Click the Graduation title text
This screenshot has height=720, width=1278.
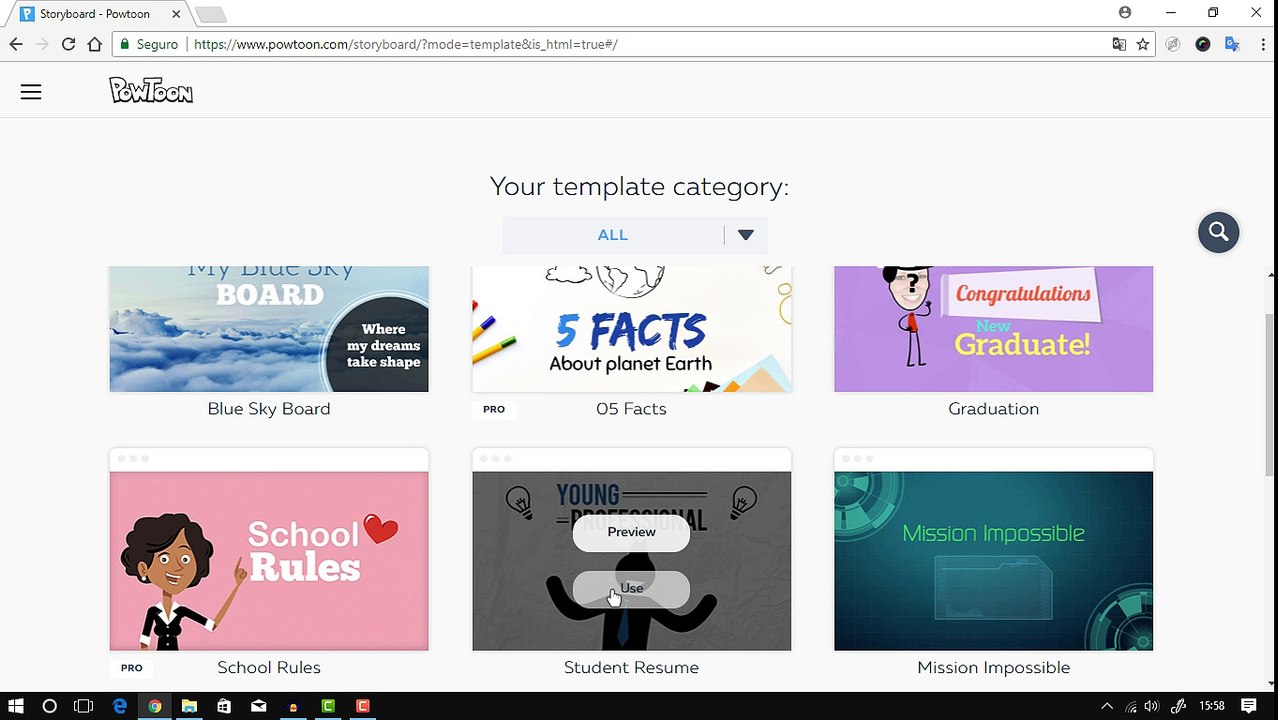(993, 409)
